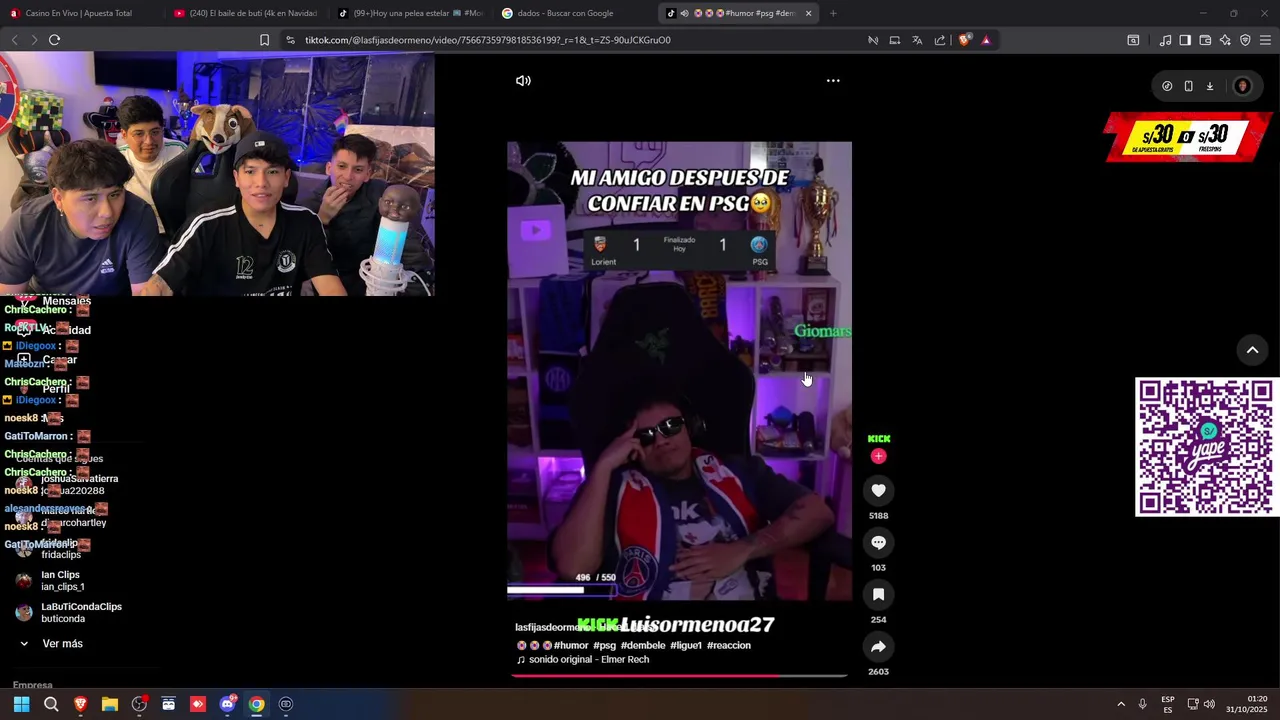Open the Brave Shields lion icon
The width and height of the screenshot is (1280, 720).
click(x=964, y=40)
